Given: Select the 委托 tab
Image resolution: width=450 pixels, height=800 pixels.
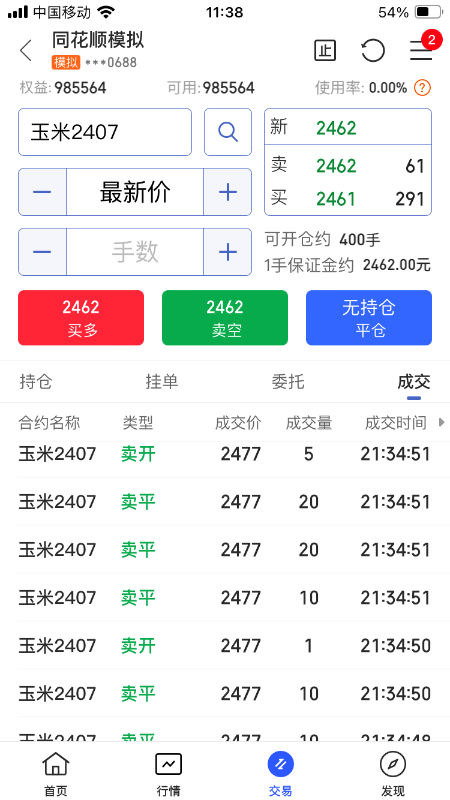Looking at the screenshot, I should 288,382.
